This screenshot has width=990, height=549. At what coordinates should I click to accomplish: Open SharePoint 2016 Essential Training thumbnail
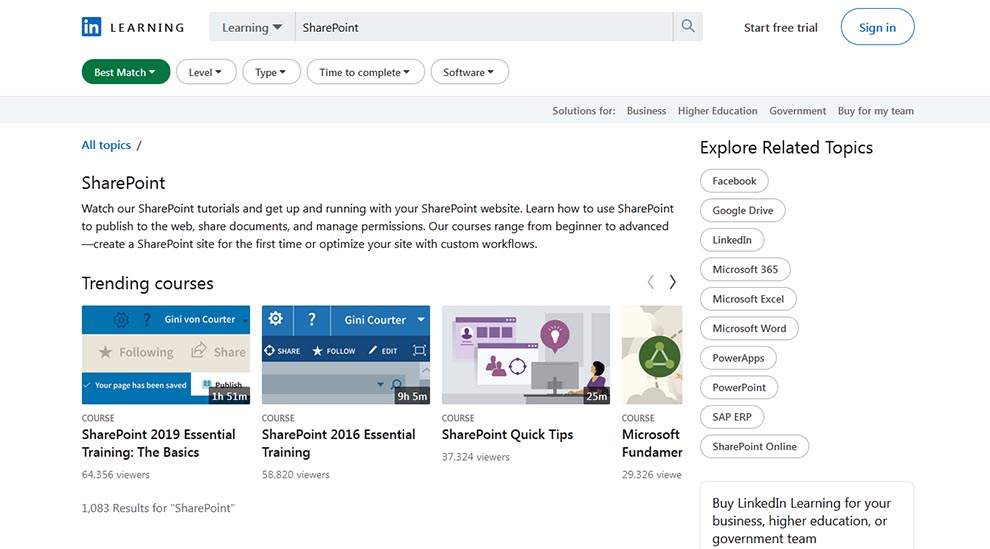(x=346, y=355)
